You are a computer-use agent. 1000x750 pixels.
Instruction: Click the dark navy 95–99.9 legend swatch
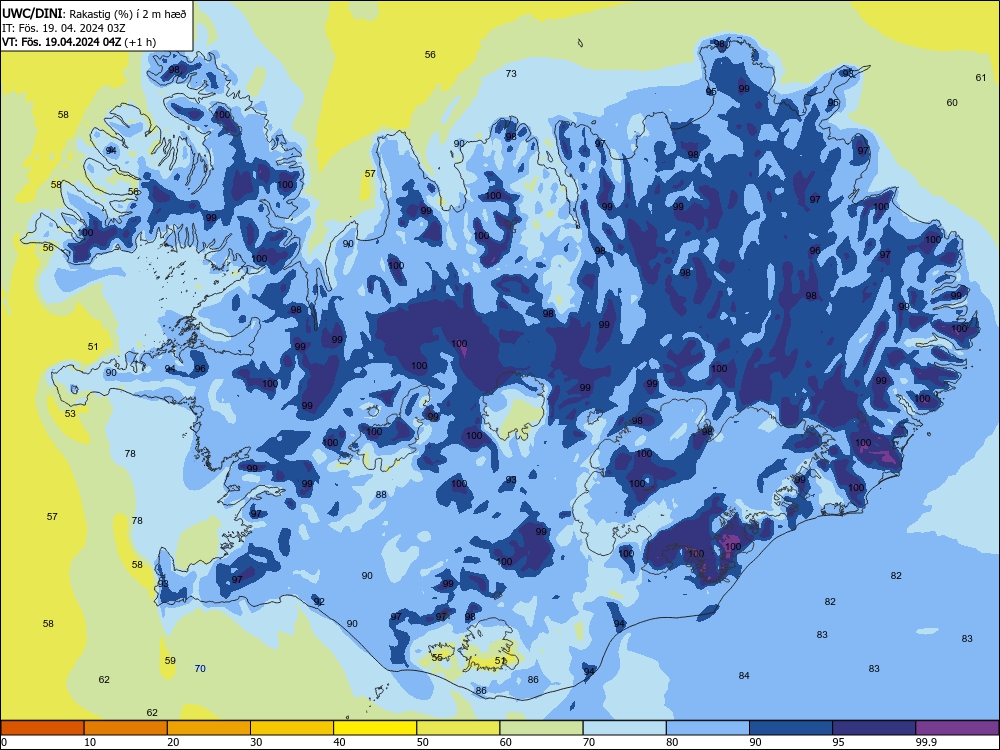pos(874,728)
